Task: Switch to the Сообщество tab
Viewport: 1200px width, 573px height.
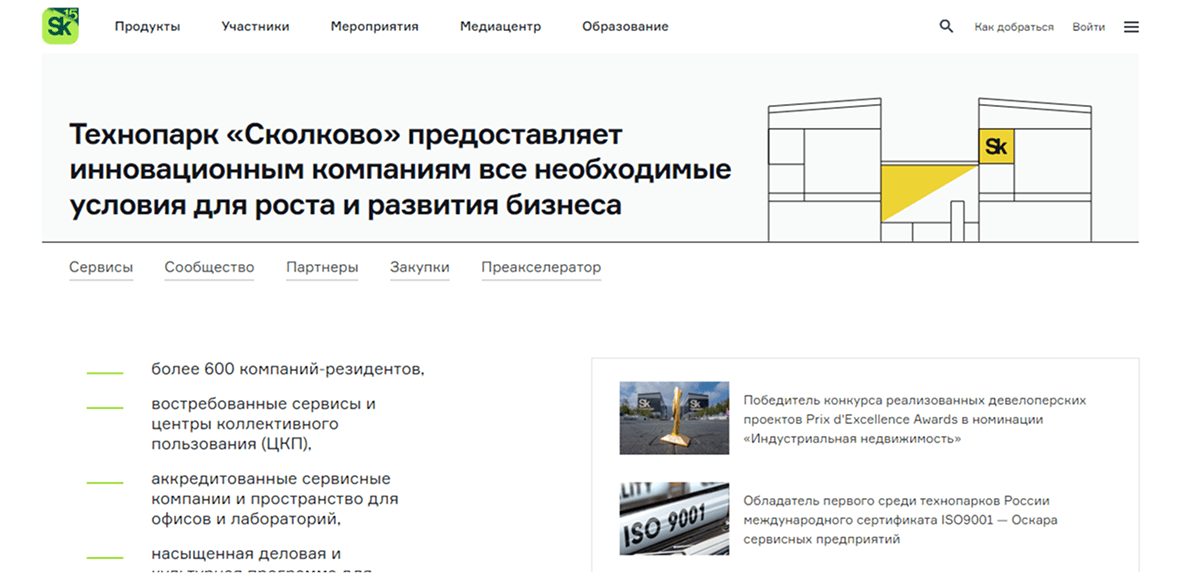Action: pos(209,268)
